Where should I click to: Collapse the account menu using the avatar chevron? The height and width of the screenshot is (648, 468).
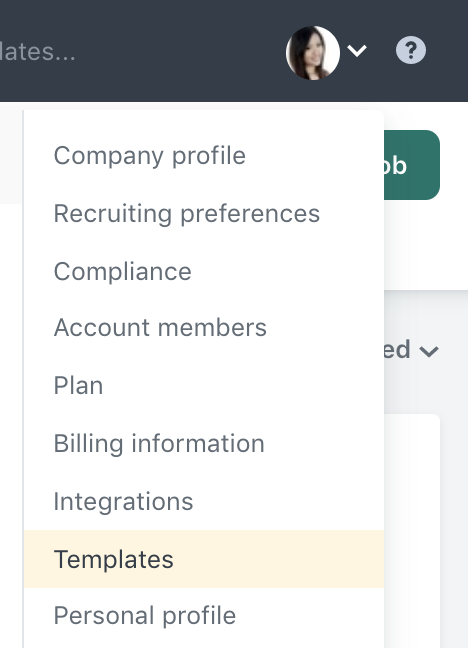pyautogui.click(x=357, y=51)
